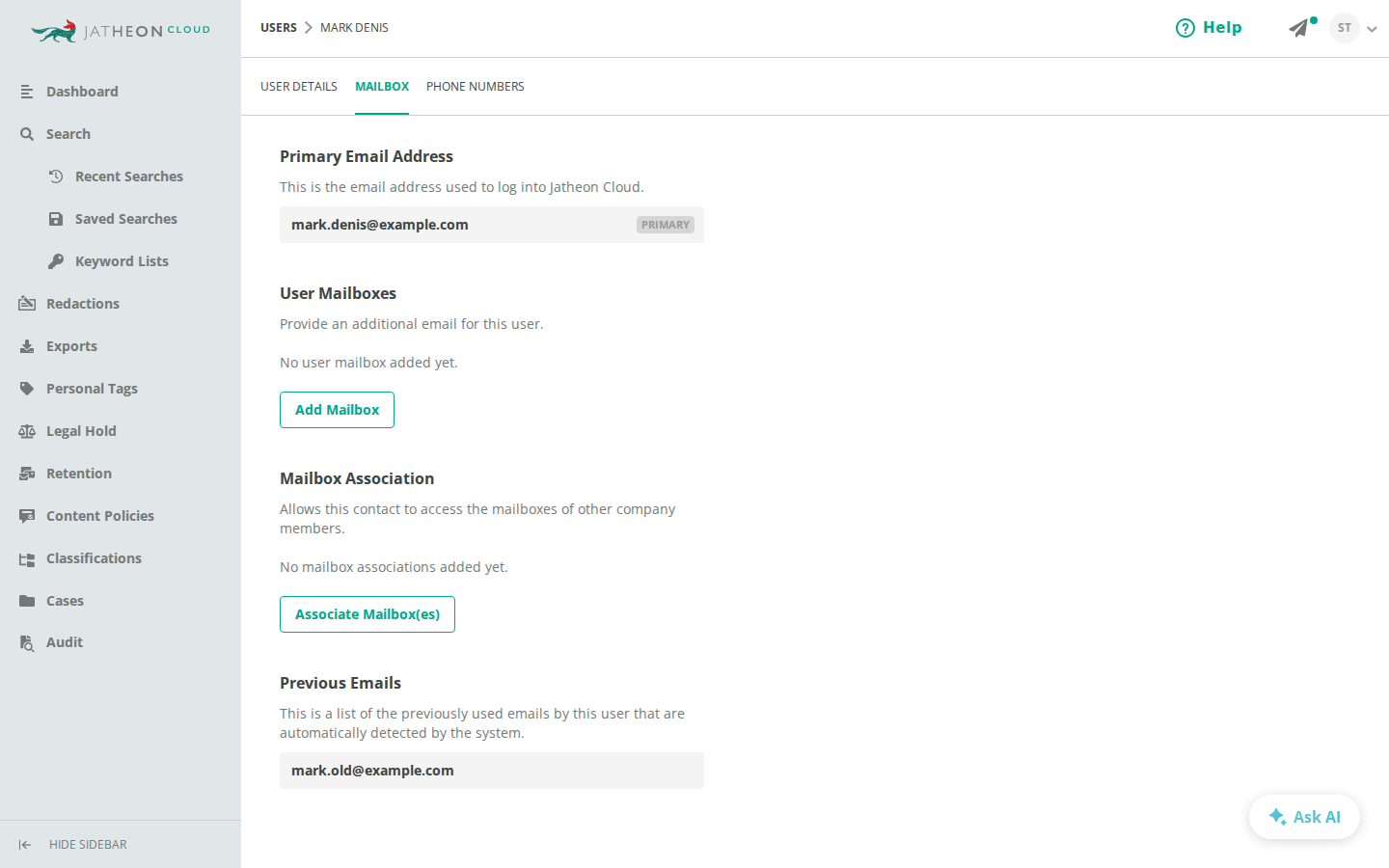Click the Hide Sidebar label

point(88,845)
